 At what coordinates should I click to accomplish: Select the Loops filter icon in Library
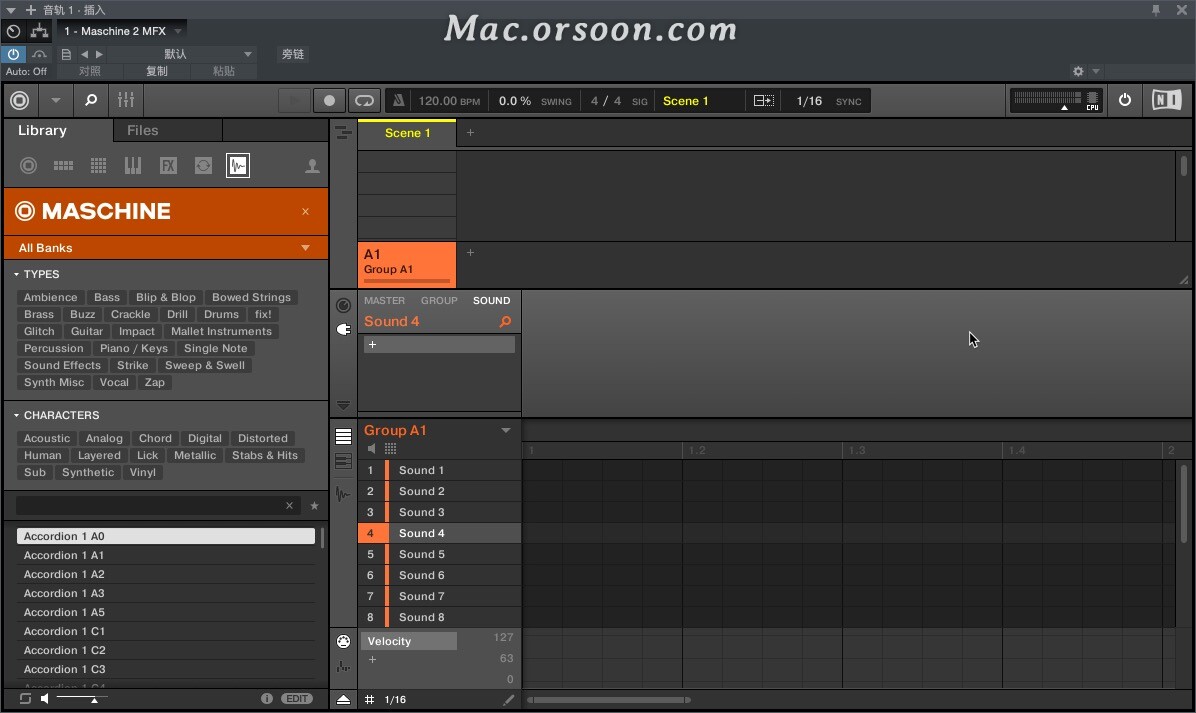(203, 165)
